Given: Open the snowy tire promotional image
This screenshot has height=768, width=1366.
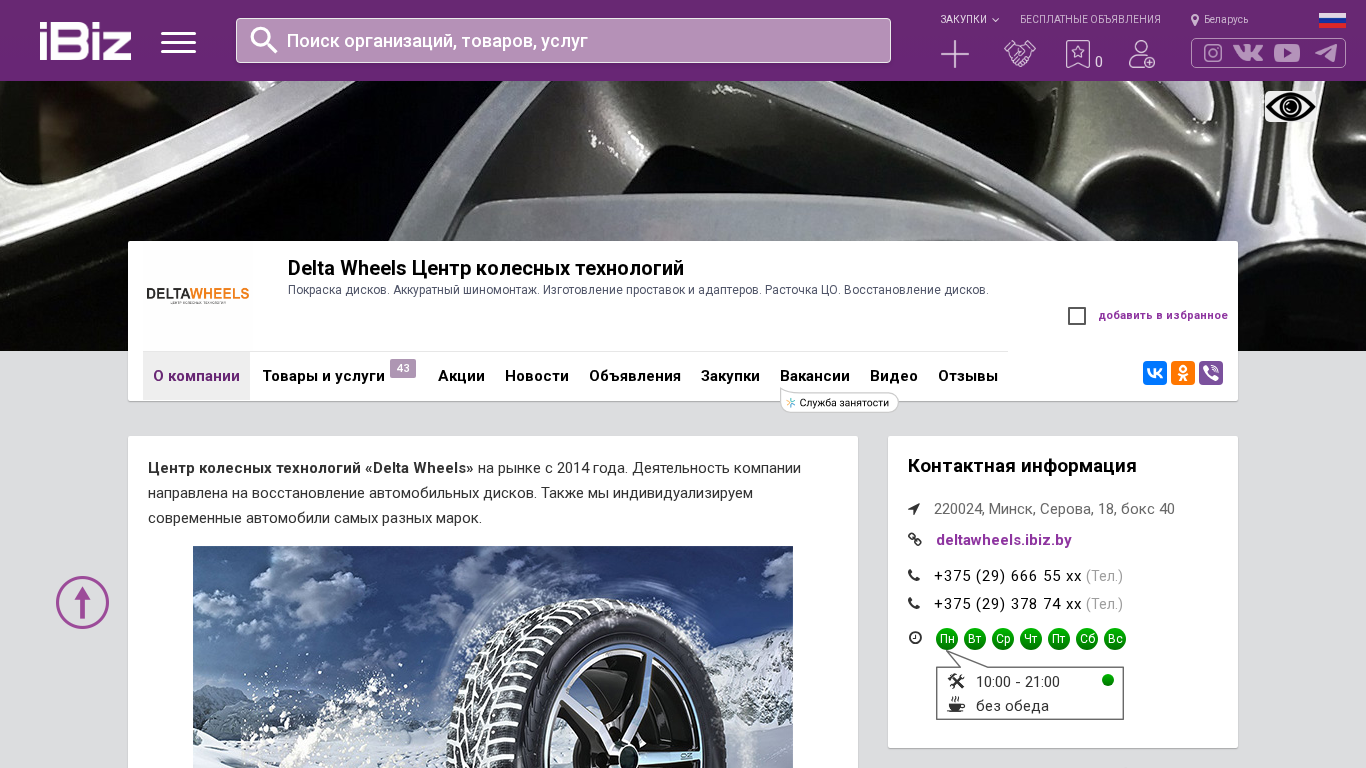Looking at the screenshot, I should pos(493,657).
